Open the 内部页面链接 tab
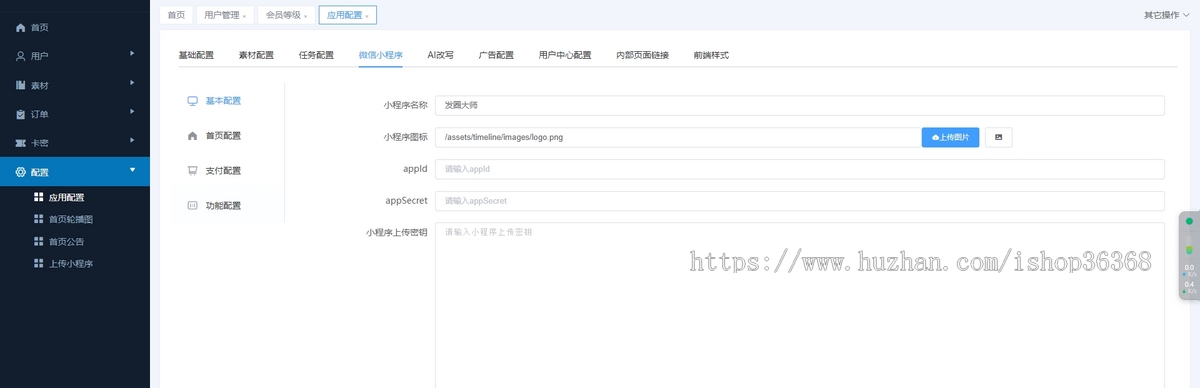The width and height of the screenshot is (1200, 388). [x=642, y=55]
